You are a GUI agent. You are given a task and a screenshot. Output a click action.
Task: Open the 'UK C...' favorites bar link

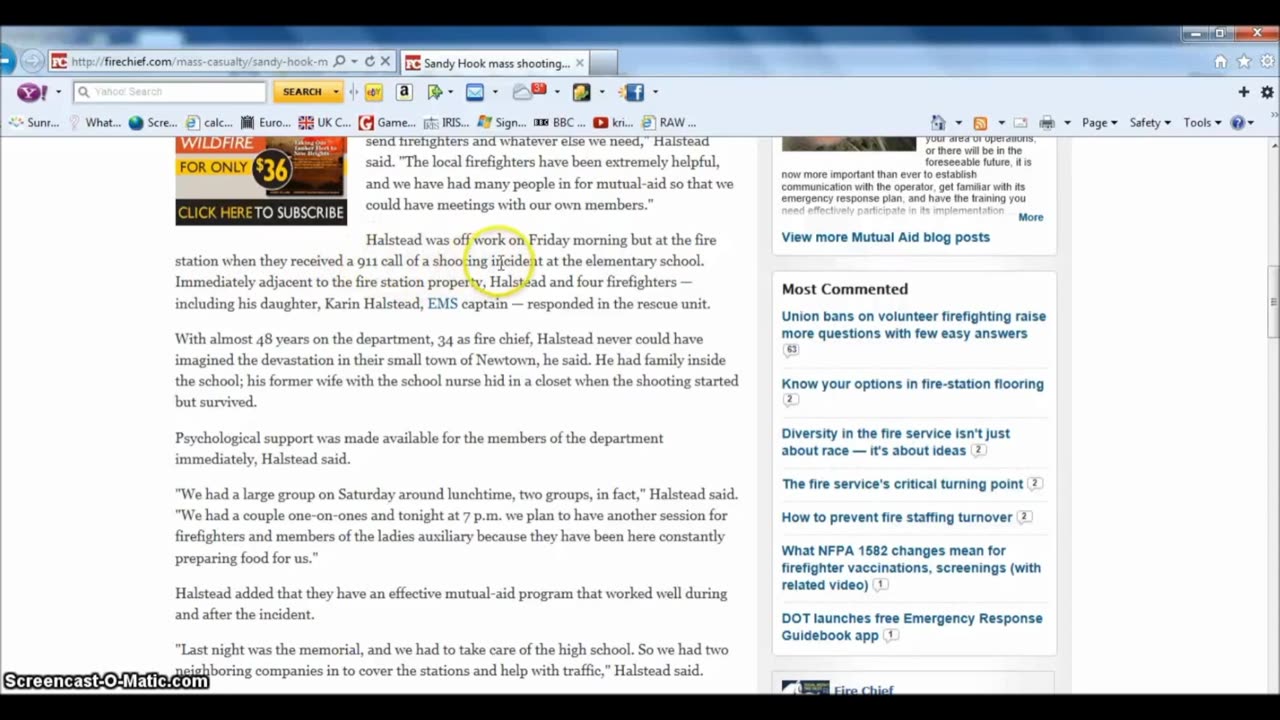325,123
